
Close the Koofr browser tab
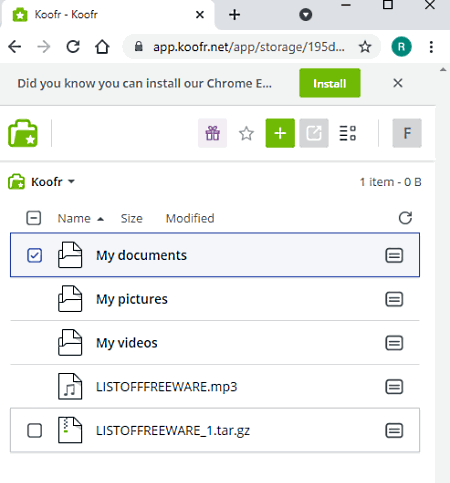200,15
